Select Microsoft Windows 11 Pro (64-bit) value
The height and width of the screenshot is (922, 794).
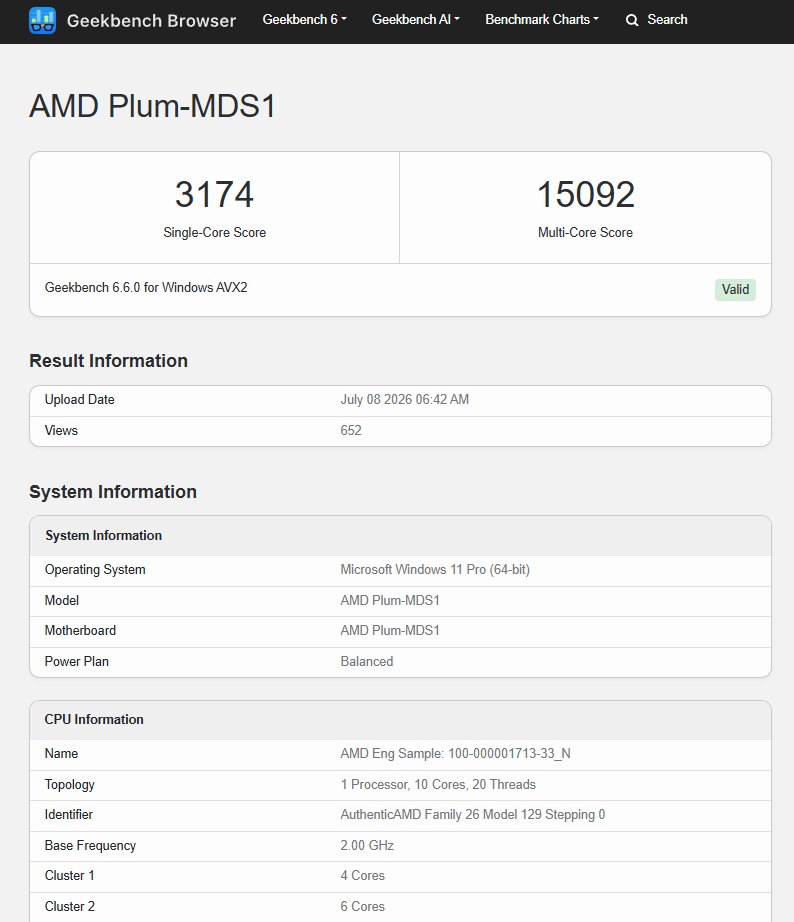pyautogui.click(x=435, y=570)
